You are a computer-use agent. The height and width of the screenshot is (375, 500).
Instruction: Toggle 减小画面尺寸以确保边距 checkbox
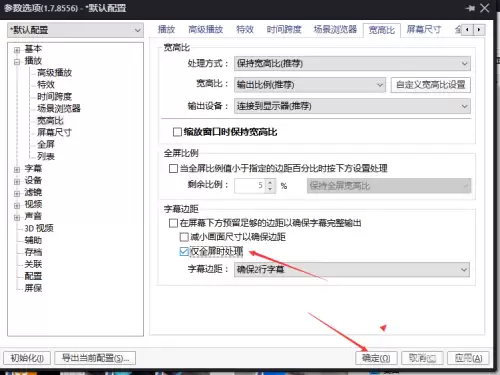point(184,237)
